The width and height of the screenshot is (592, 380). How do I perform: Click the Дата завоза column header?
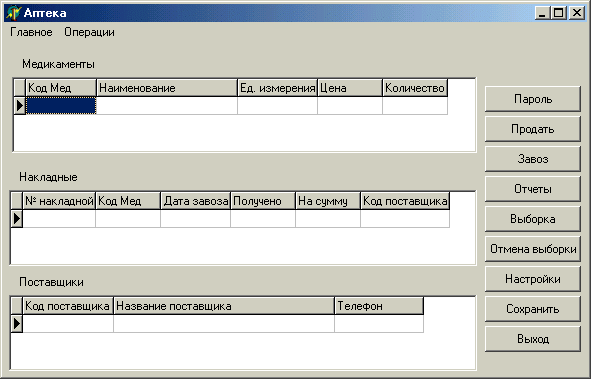[x=196, y=201]
